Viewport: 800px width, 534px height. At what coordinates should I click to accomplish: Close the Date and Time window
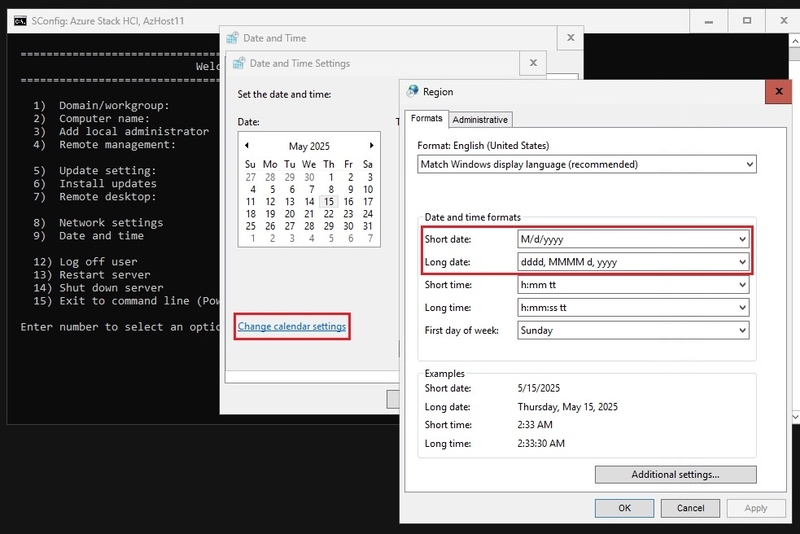tap(570, 38)
